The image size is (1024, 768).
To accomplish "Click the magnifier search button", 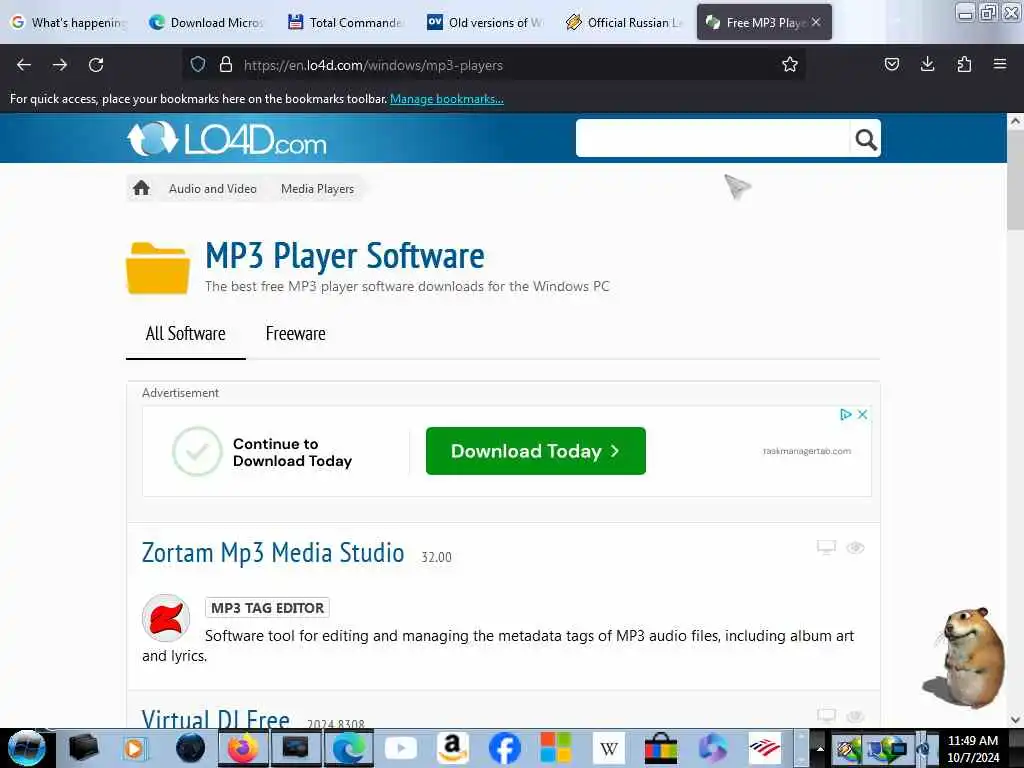I will click(865, 138).
